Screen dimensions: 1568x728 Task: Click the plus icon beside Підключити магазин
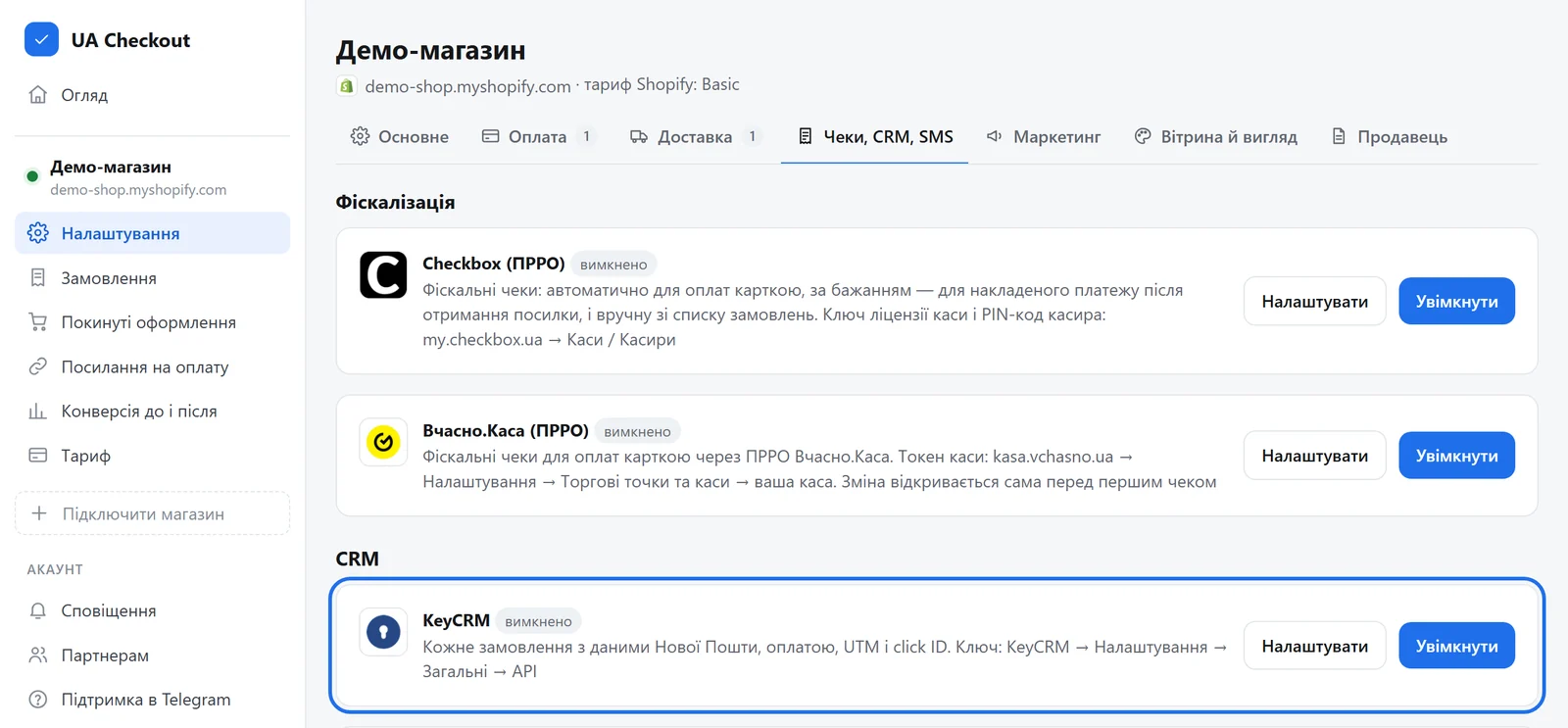pos(39,513)
